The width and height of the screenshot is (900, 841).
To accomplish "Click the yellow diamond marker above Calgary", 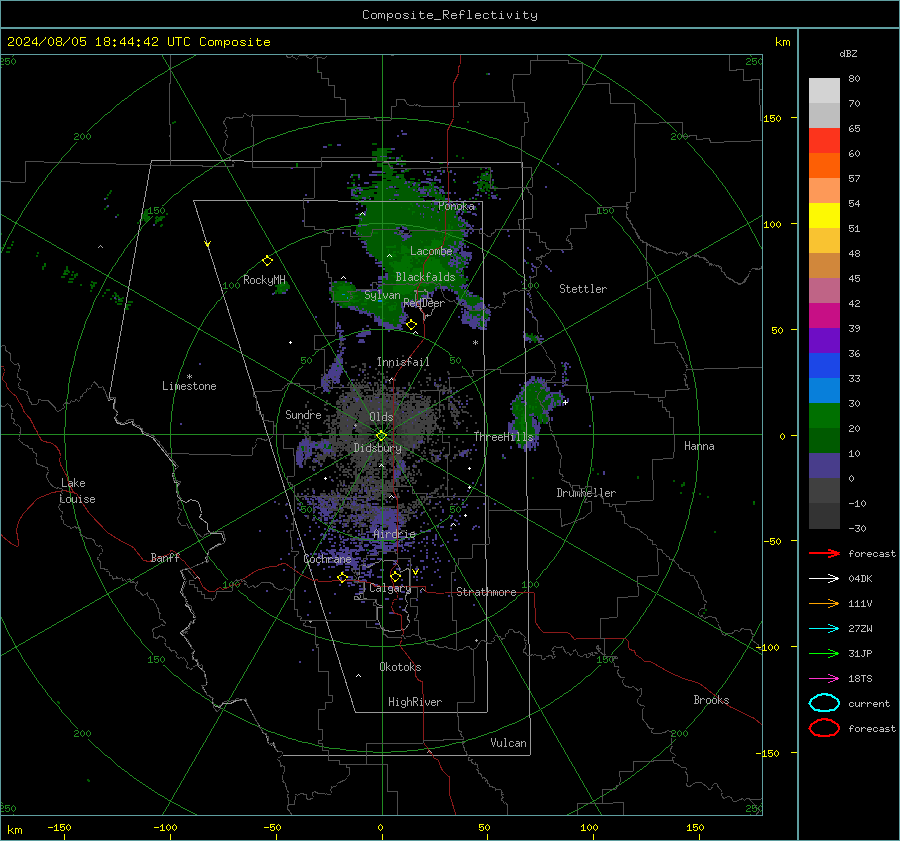I will coord(395,576).
